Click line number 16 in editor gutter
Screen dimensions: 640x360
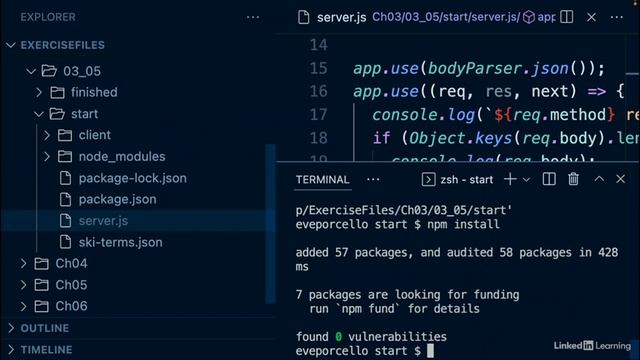318,91
